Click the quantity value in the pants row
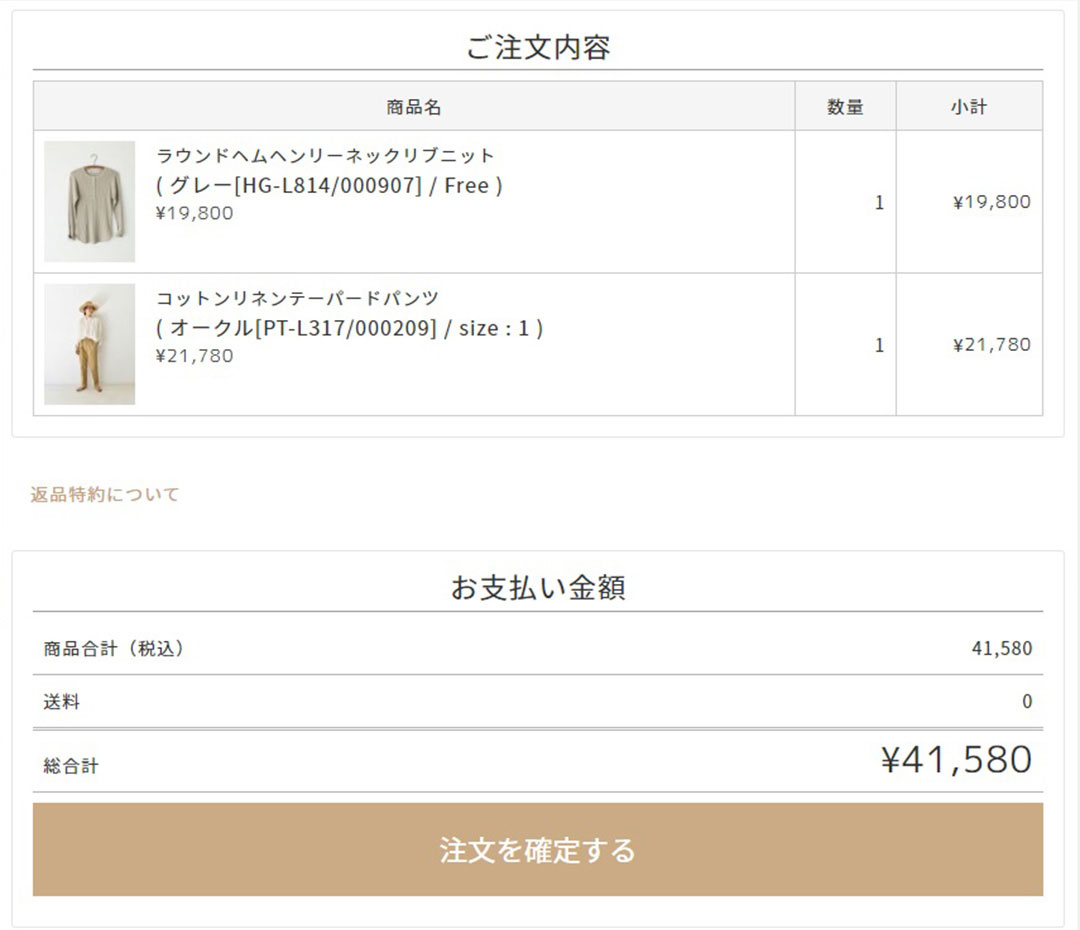Viewport: 1080px width, 930px height. 879,345
